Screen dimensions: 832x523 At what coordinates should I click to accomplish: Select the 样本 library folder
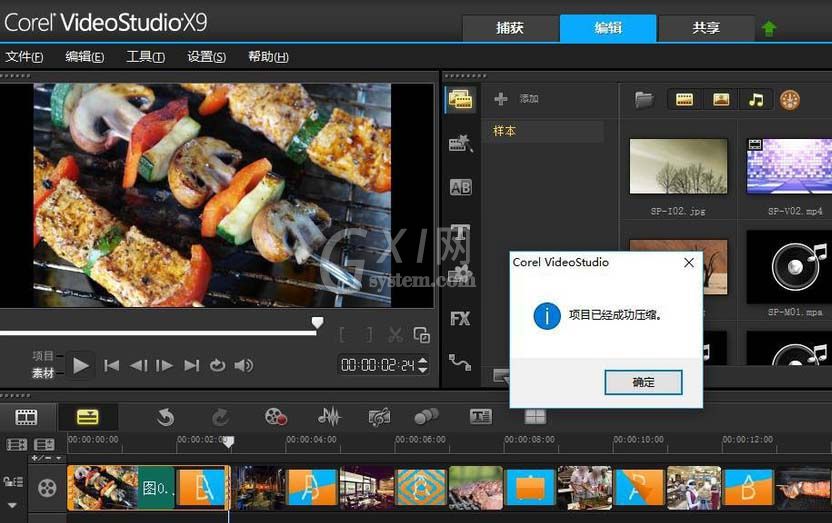(x=543, y=131)
